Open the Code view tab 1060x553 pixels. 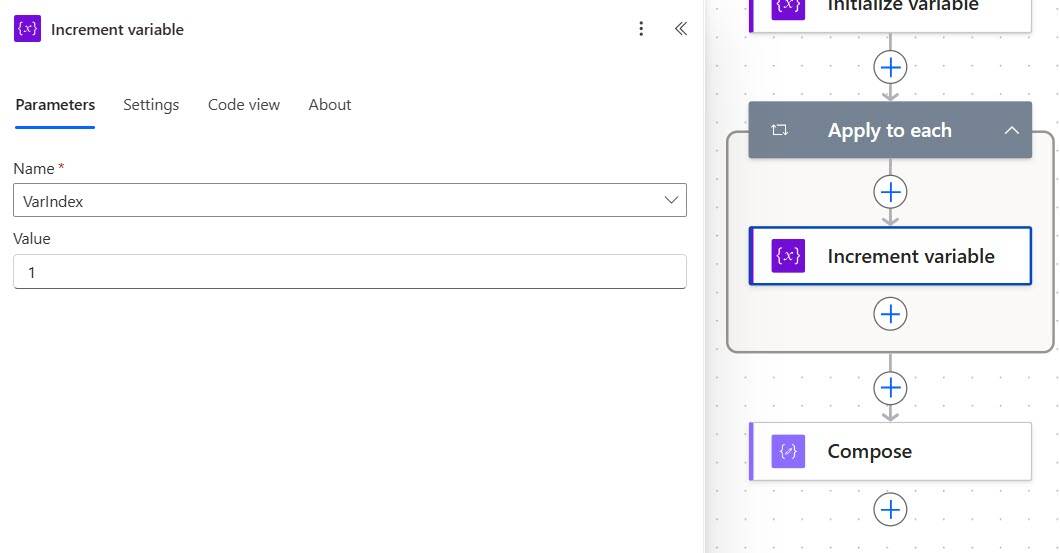(x=243, y=105)
